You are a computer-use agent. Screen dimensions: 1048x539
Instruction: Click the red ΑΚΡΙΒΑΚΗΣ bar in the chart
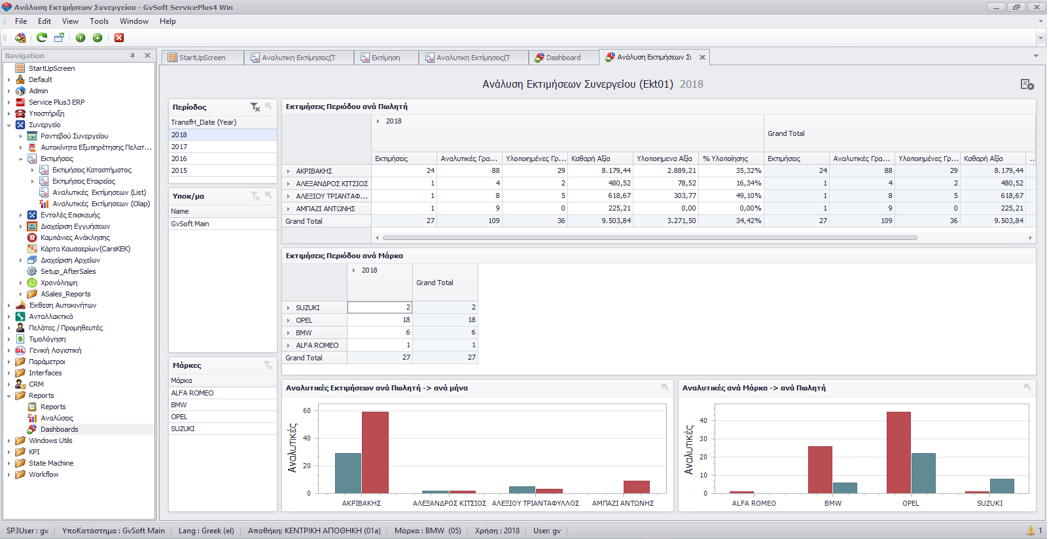pos(374,452)
